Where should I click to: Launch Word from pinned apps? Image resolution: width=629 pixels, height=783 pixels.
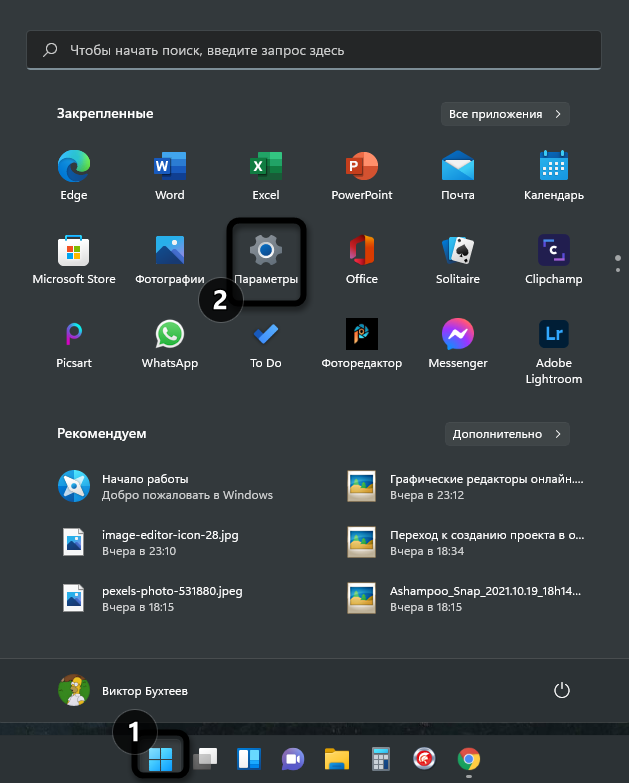[170, 175]
